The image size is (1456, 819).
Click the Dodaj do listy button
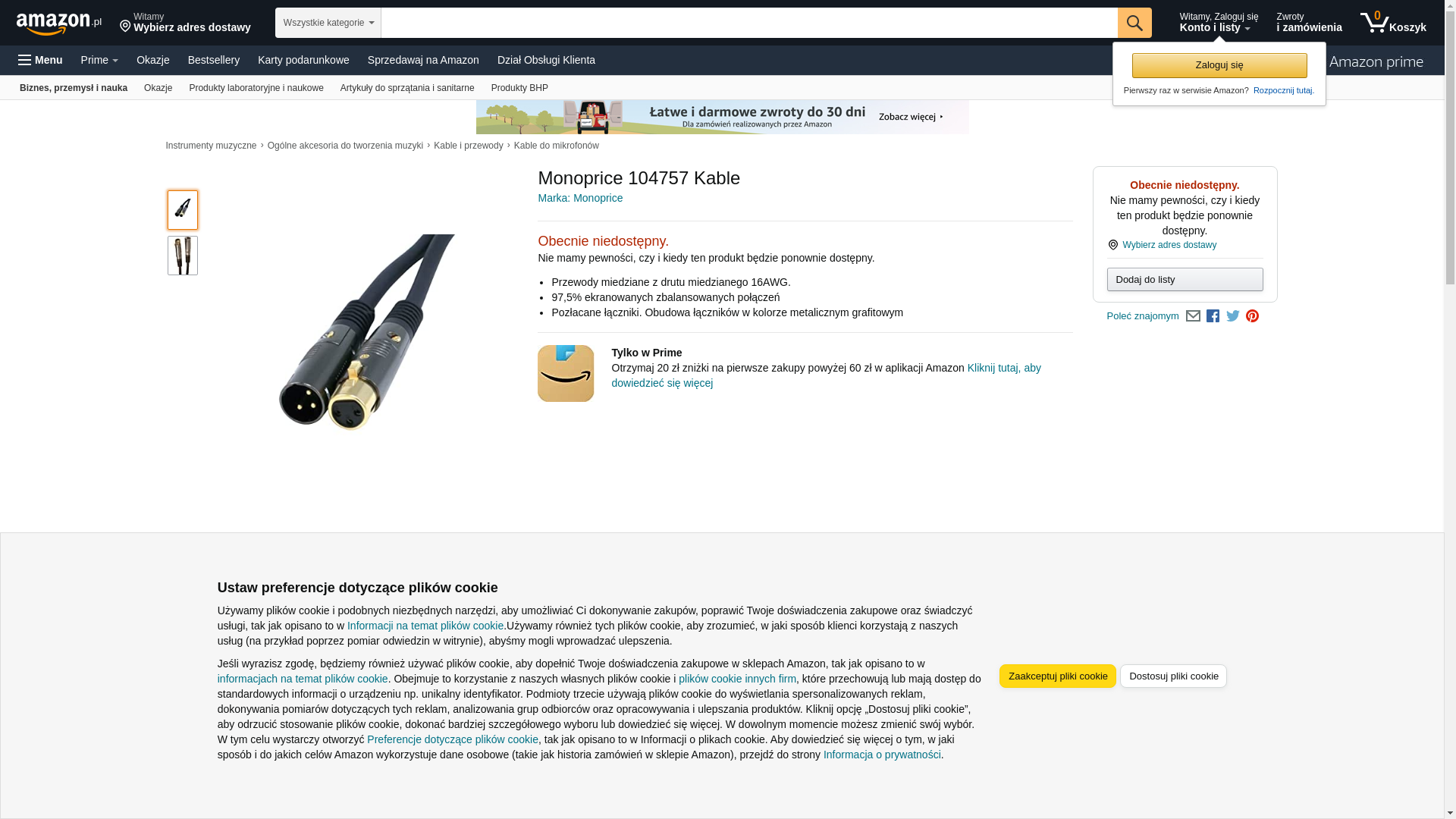point(1185,280)
